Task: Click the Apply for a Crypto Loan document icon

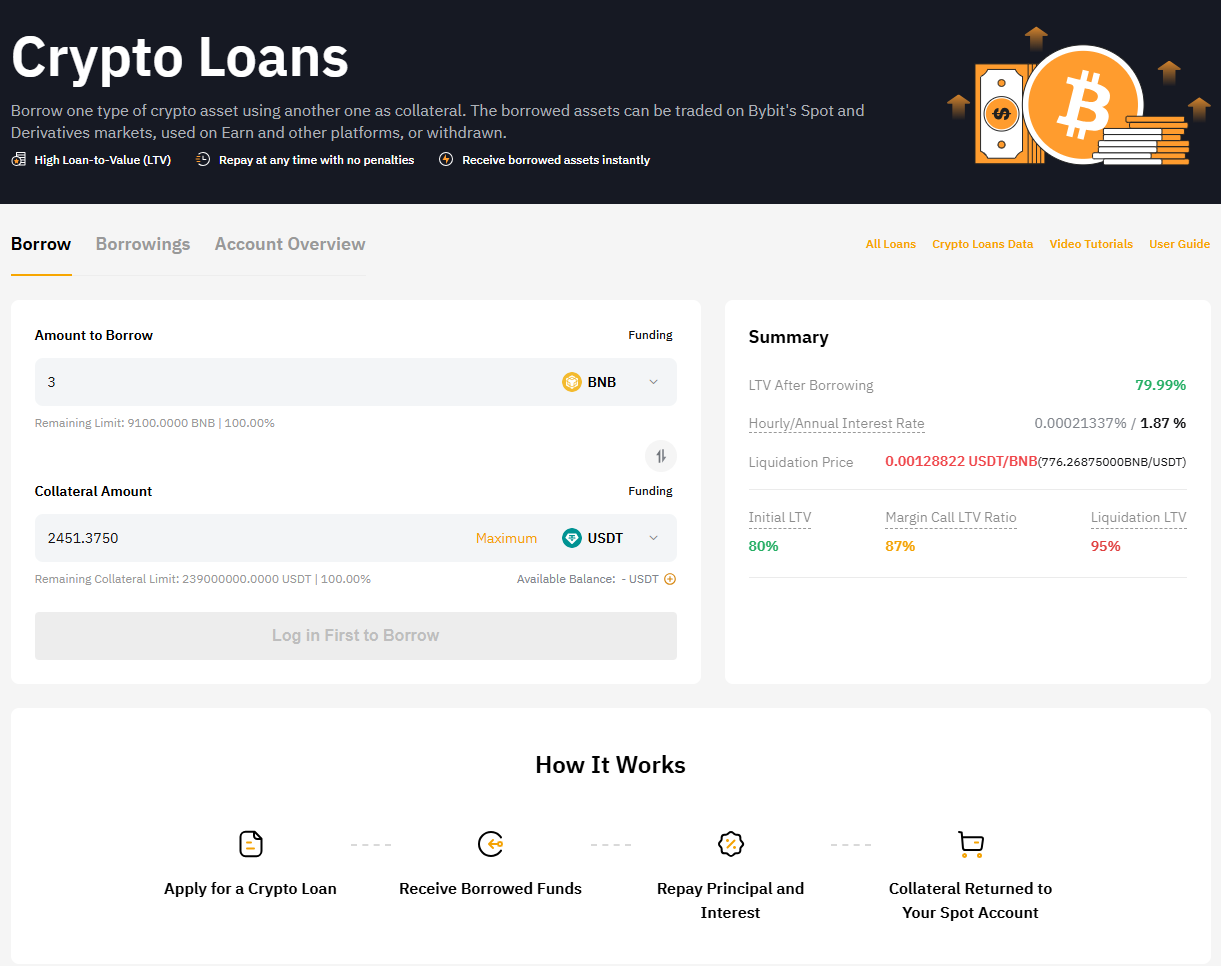Action: (251, 844)
